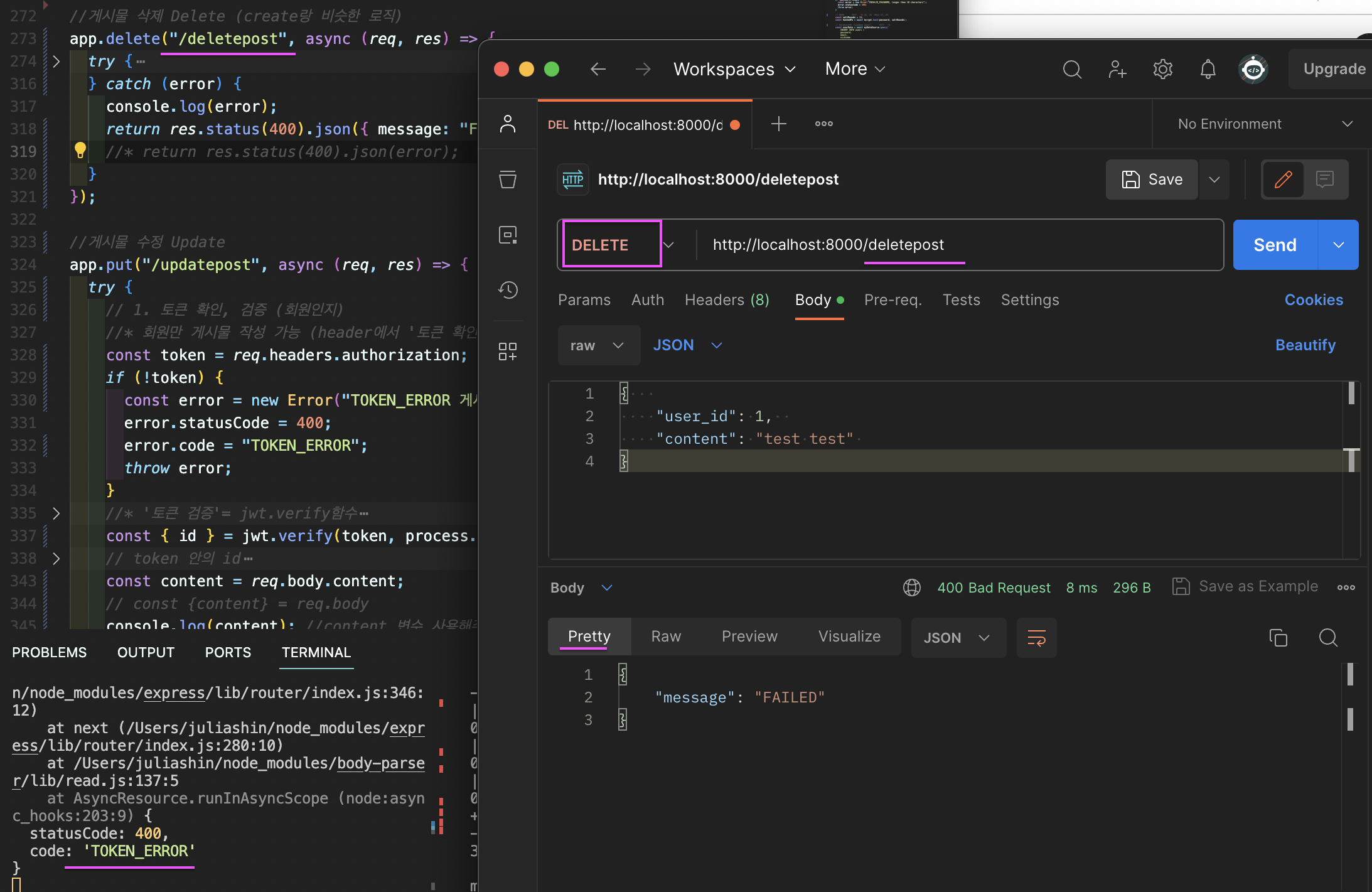
Task: Open Postman search icon
Action: [x=1072, y=69]
